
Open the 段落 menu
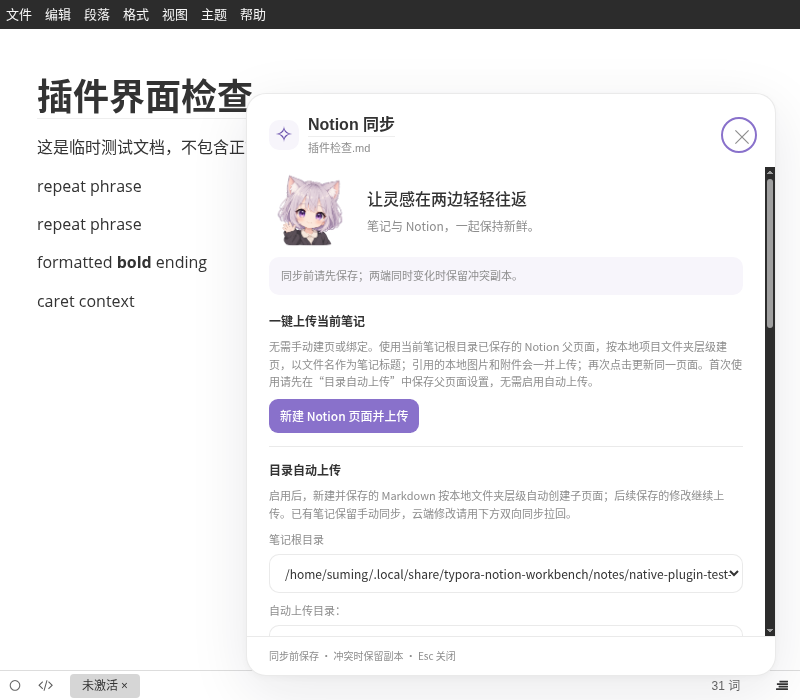click(x=97, y=14)
